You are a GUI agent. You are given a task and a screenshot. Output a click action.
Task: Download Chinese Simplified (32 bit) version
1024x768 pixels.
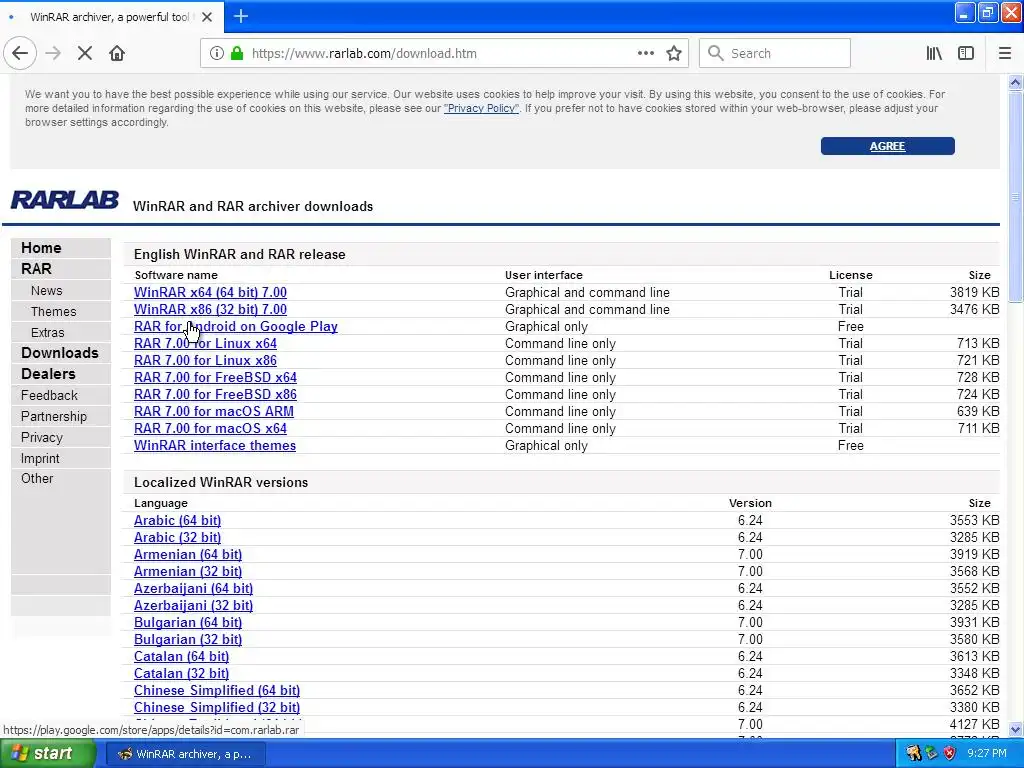click(x=217, y=707)
